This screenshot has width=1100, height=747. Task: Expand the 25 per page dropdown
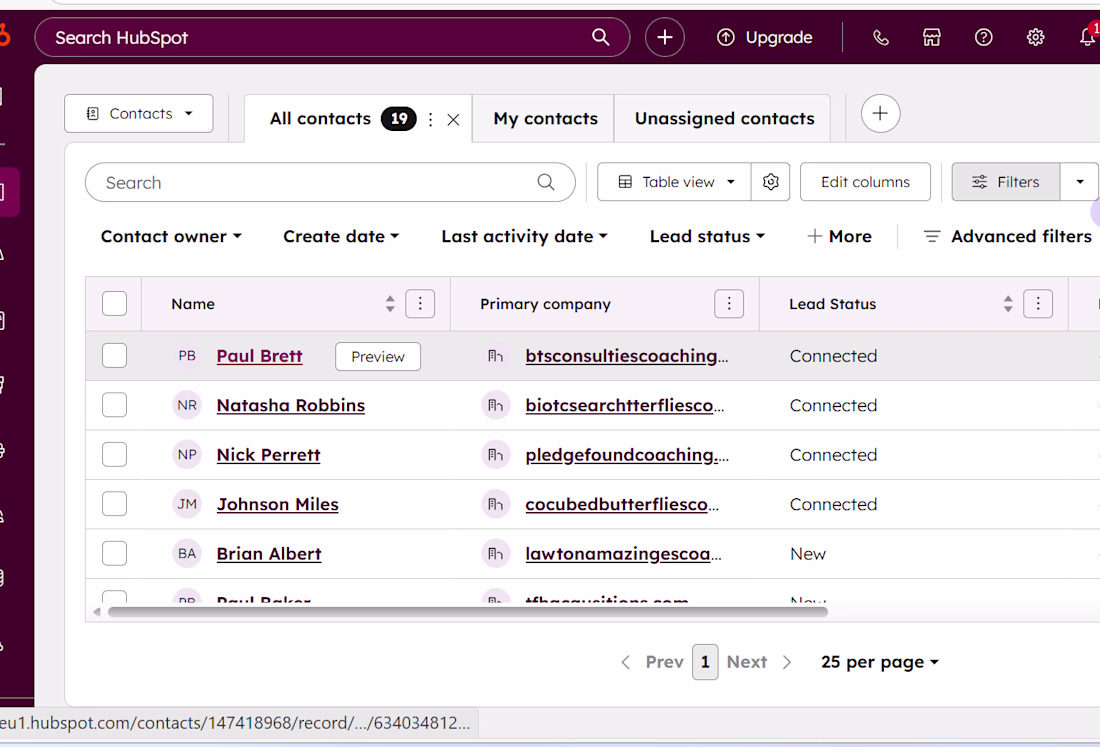880,662
